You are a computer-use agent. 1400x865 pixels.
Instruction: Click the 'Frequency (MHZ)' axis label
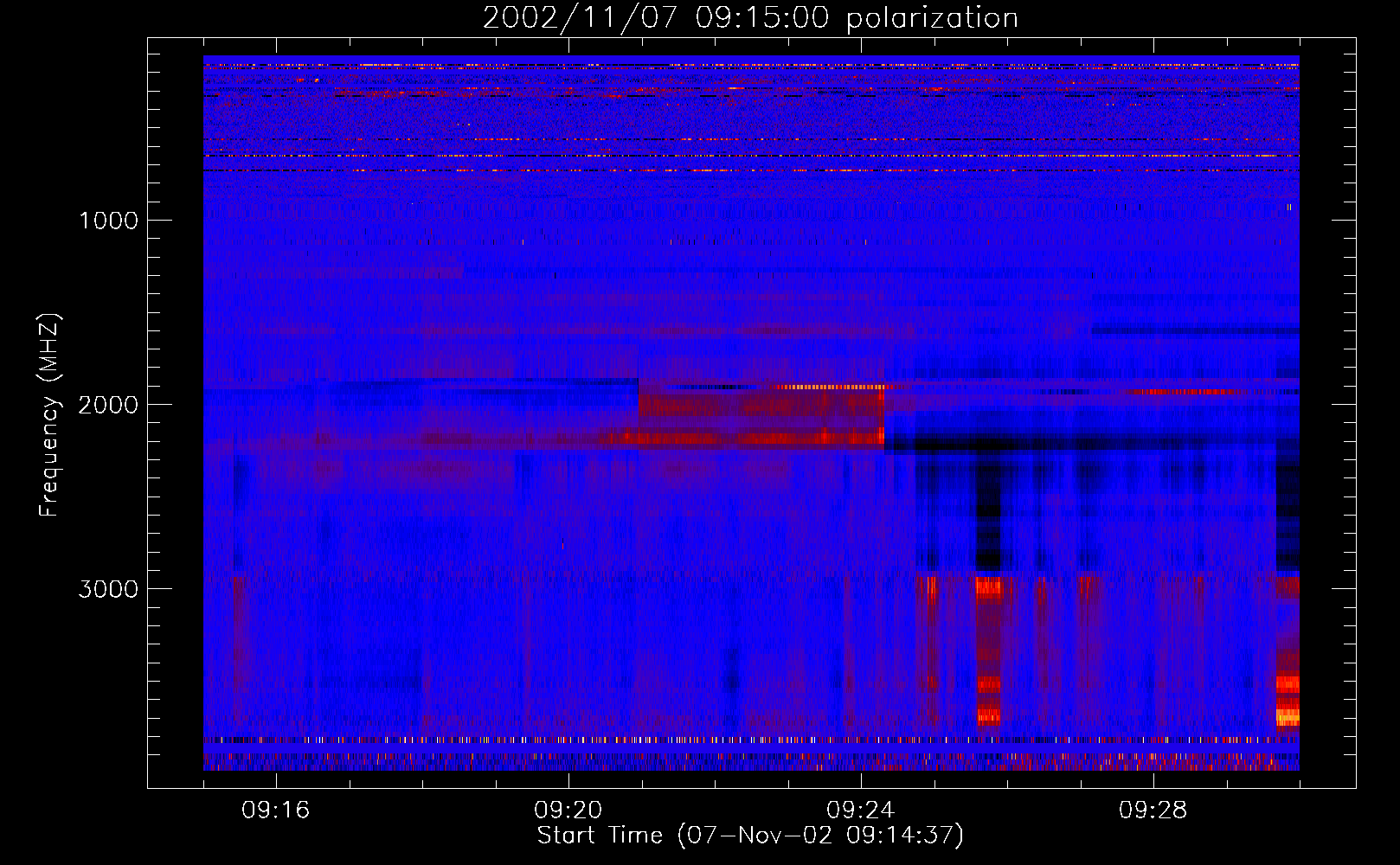pos(49,415)
